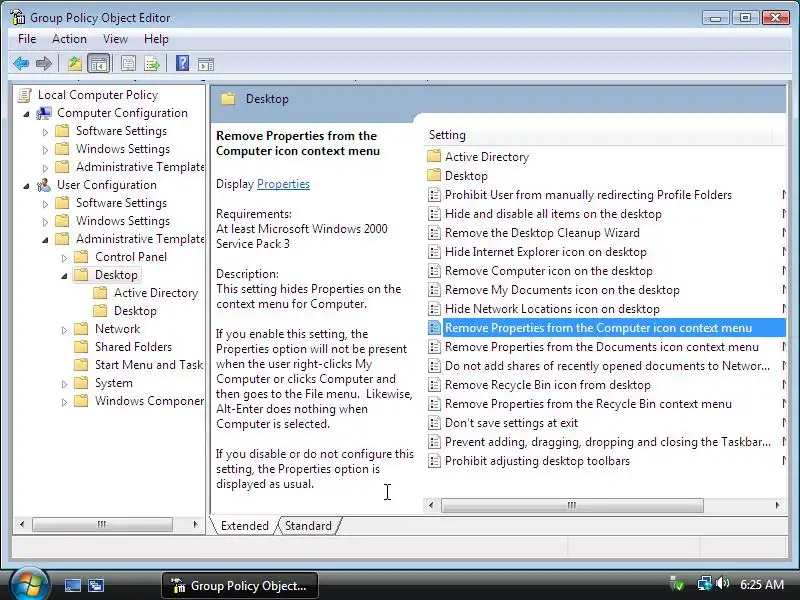Collapse the Desktop tree node
The width and height of the screenshot is (800, 600).
click(x=64, y=276)
